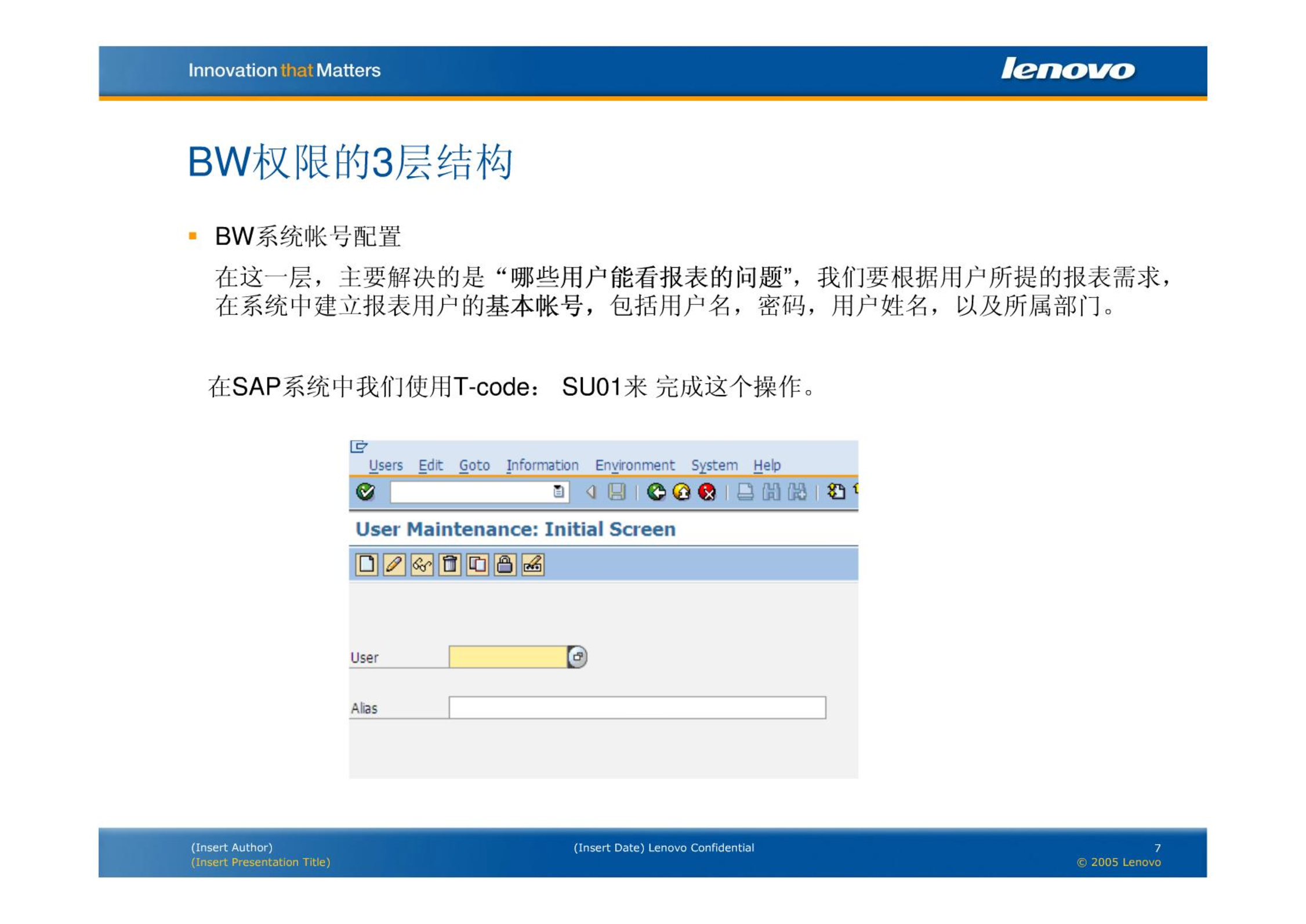Click the Display user glasses icon
The width and height of the screenshot is (1306, 924).
422,564
